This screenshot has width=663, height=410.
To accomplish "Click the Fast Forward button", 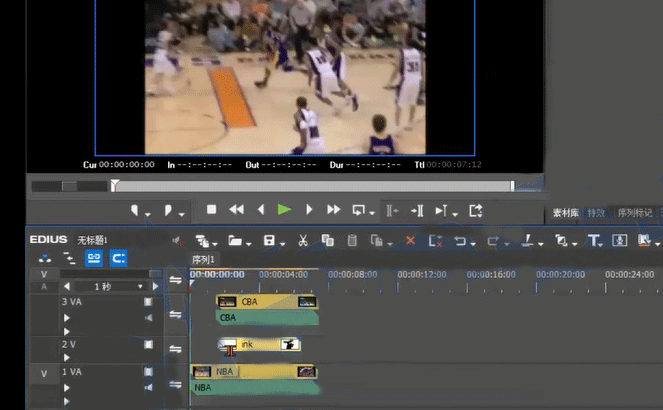I will click(334, 210).
